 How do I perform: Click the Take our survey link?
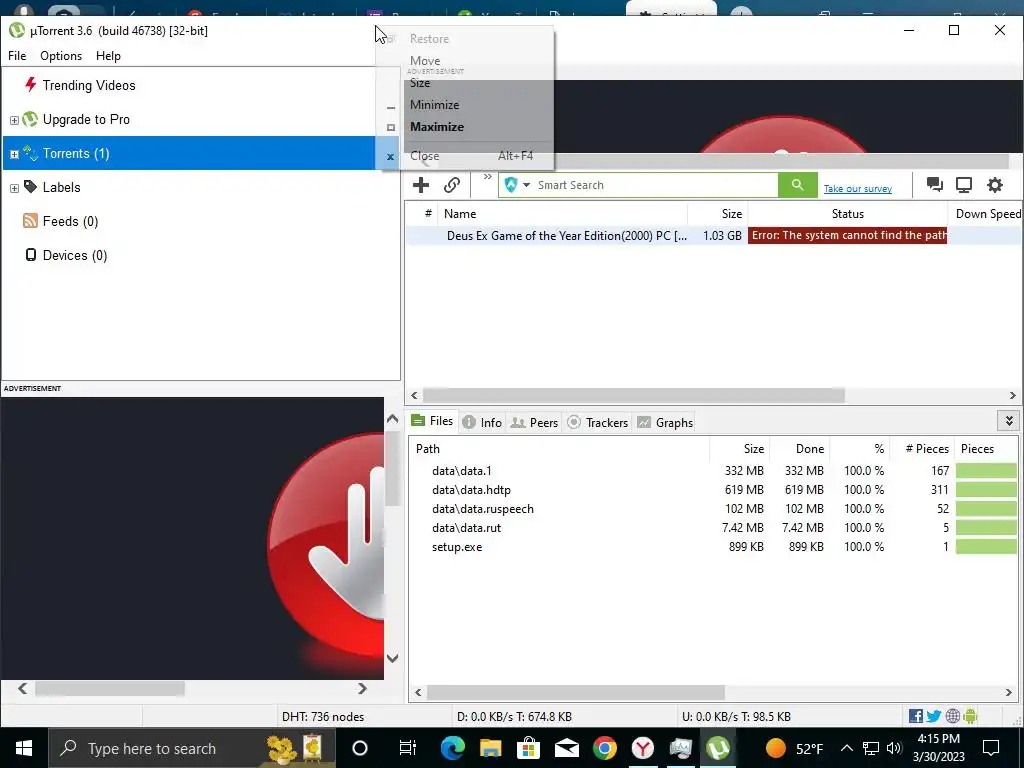(857, 188)
